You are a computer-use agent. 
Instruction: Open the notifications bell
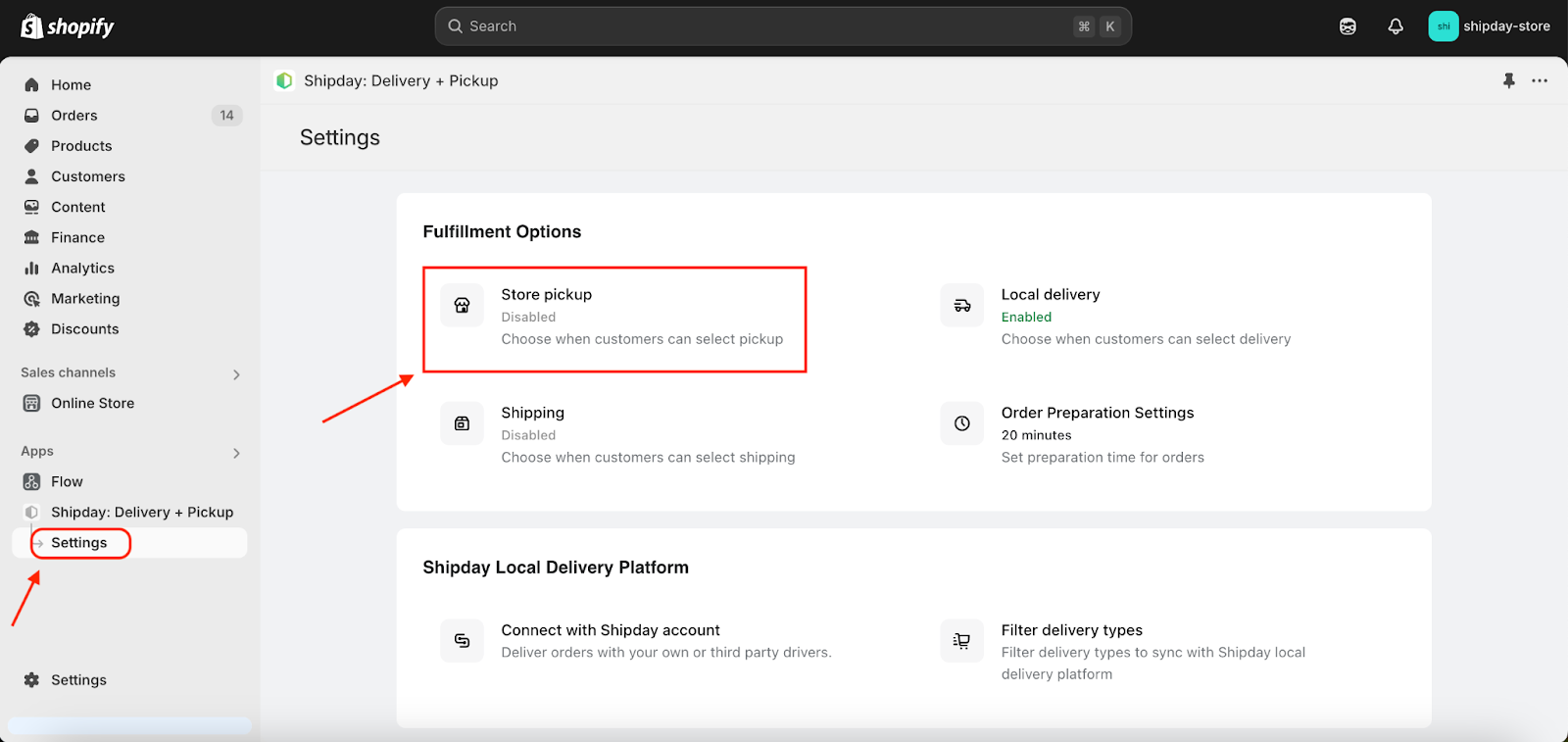click(x=1396, y=26)
